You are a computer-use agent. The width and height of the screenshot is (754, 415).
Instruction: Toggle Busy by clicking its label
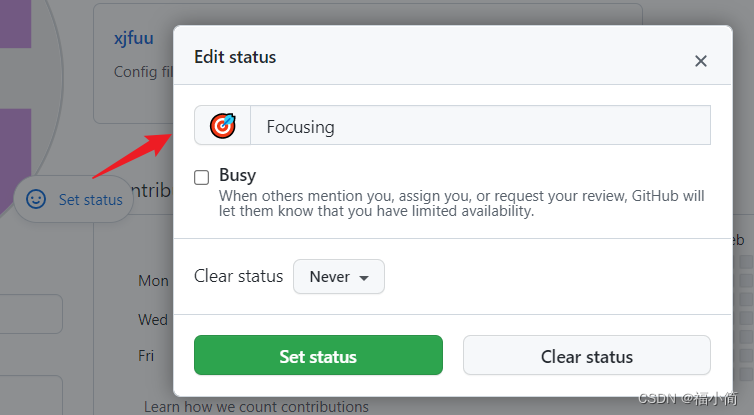coord(238,175)
